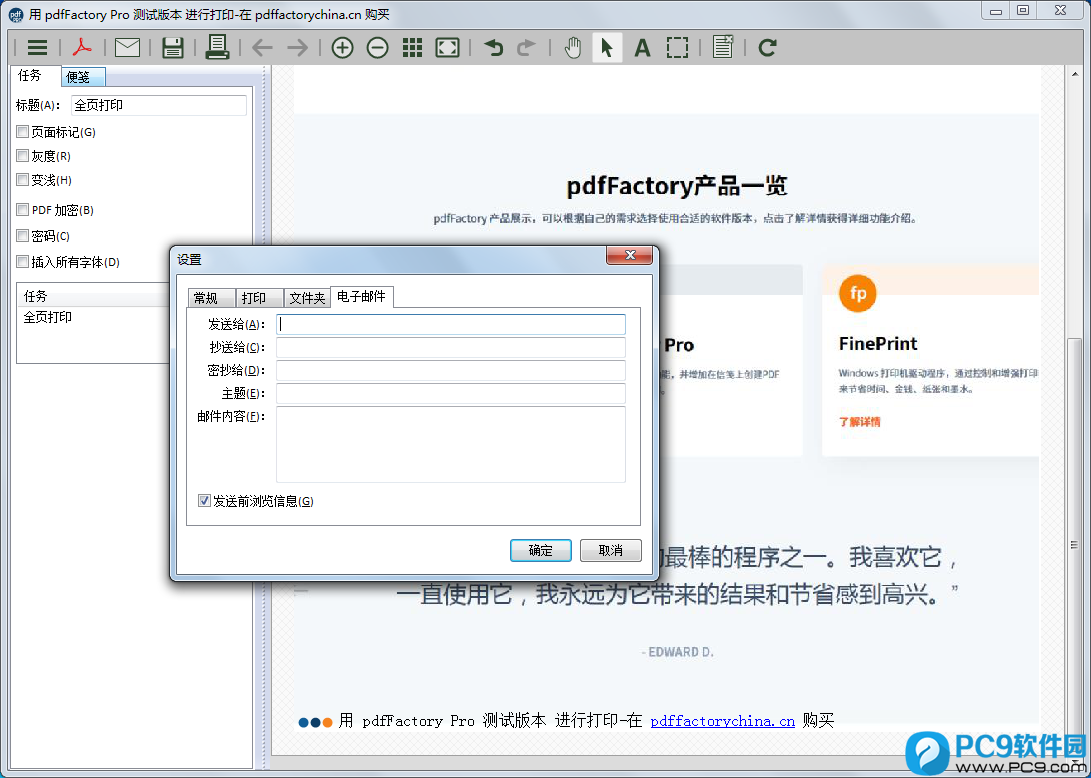
Task: Click the refresh circular arrow icon
Action: tap(767, 47)
